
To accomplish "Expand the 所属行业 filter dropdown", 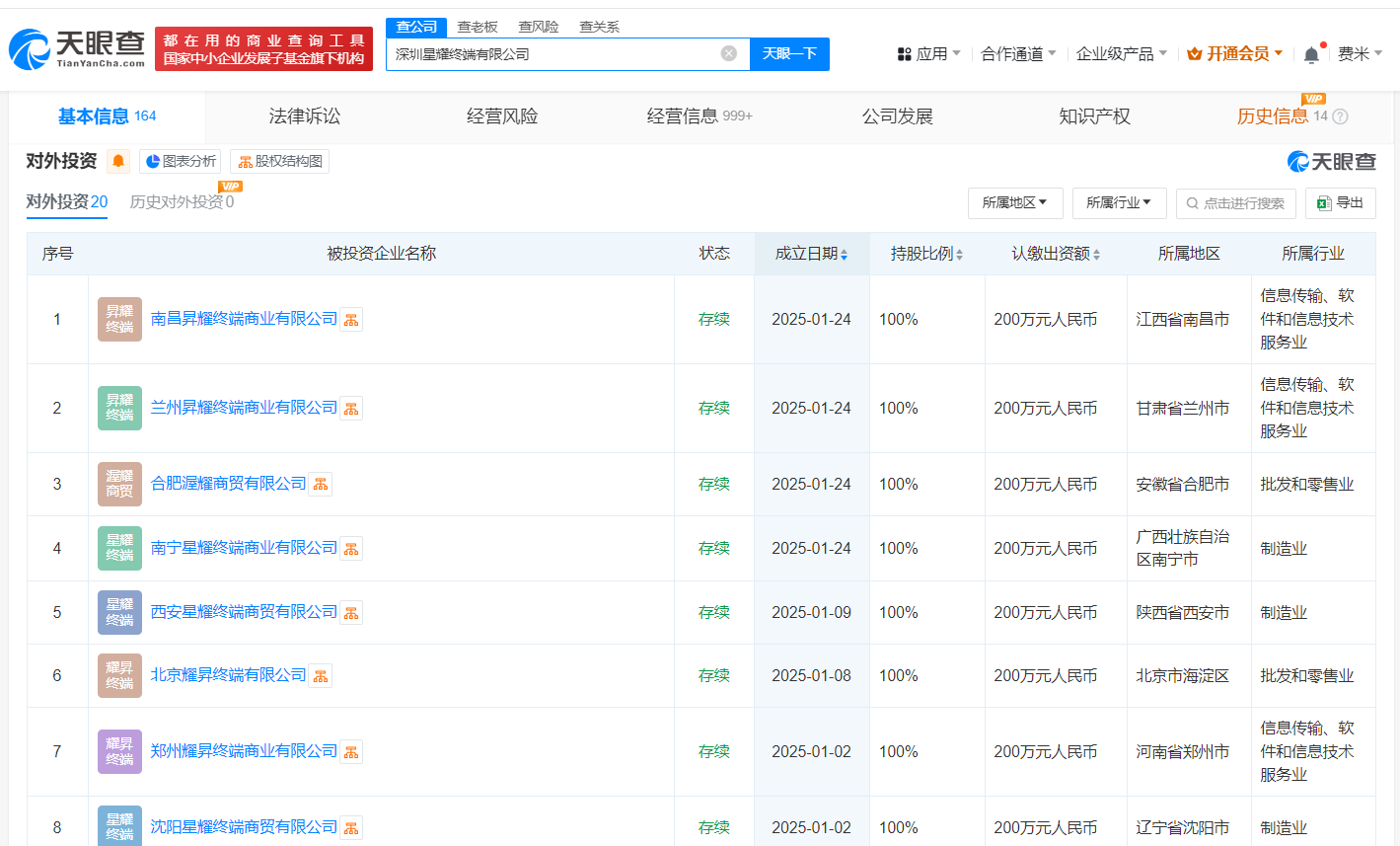I will click(x=1119, y=202).
